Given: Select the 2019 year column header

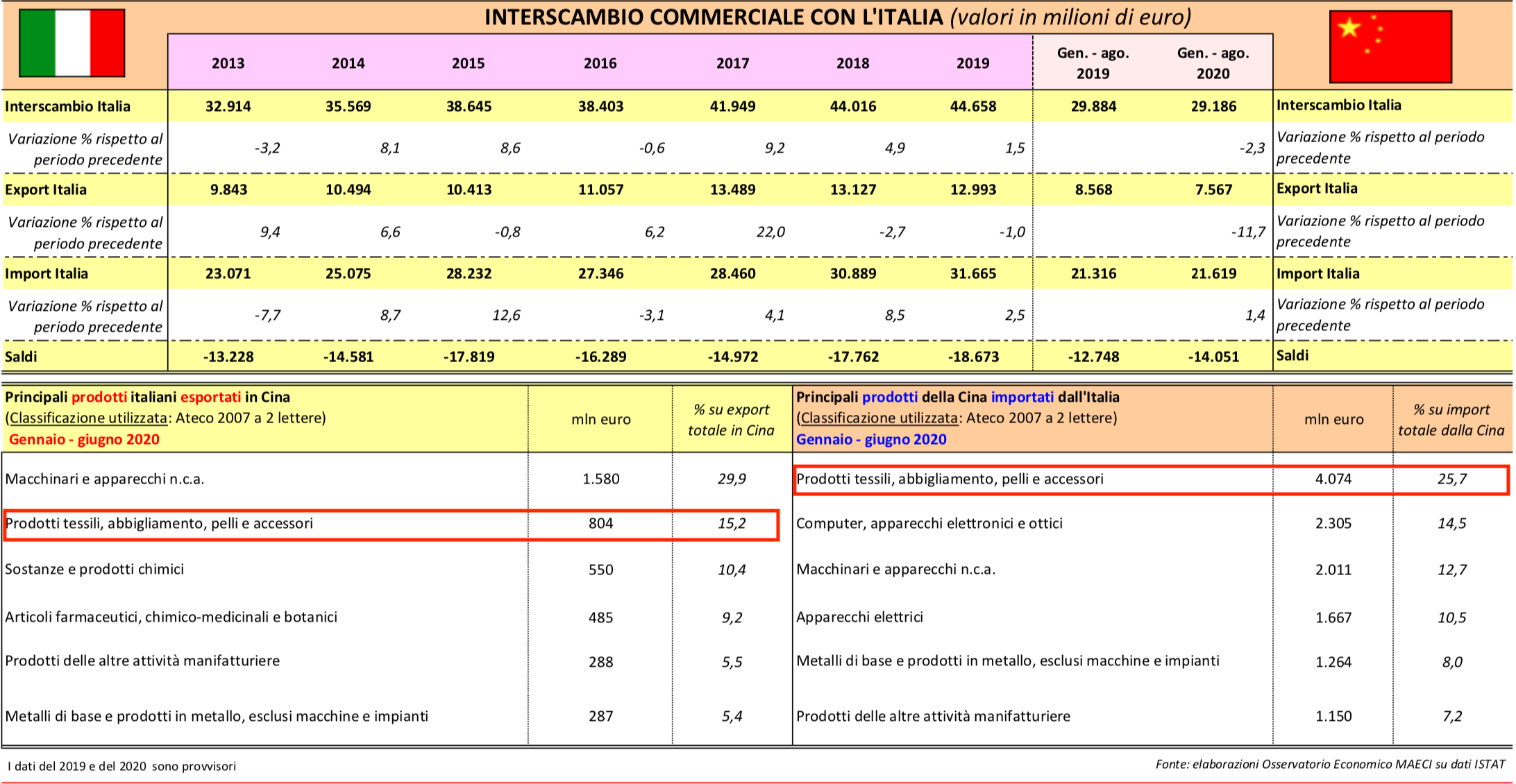Looking at the screenshot, I should 972,63.
